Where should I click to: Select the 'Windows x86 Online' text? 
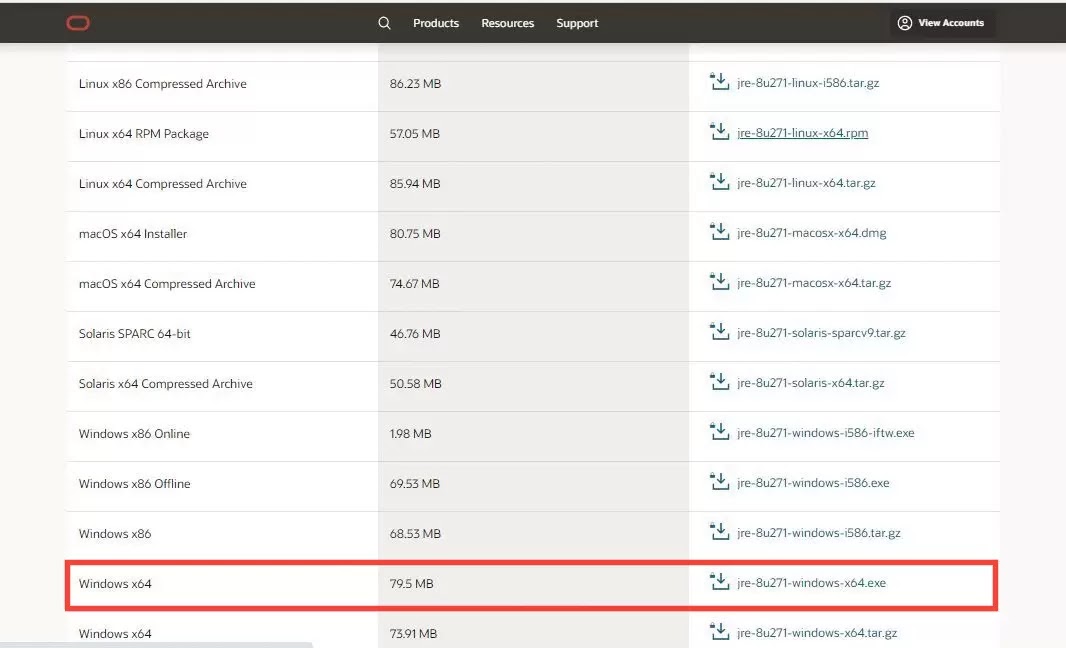pyautogui.click(x=134, y=434)
